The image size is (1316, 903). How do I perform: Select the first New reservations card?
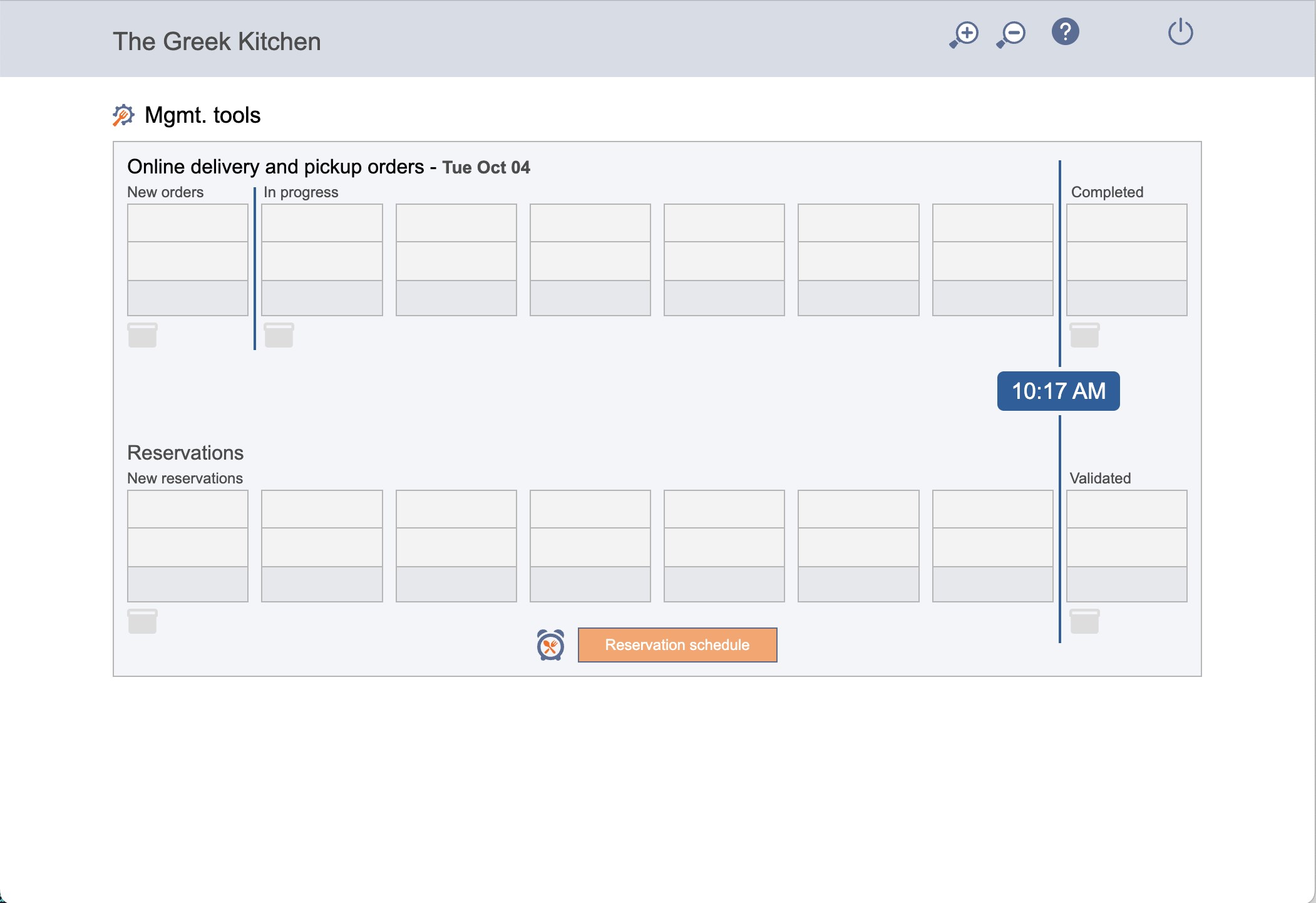click(x=188, y=546)
